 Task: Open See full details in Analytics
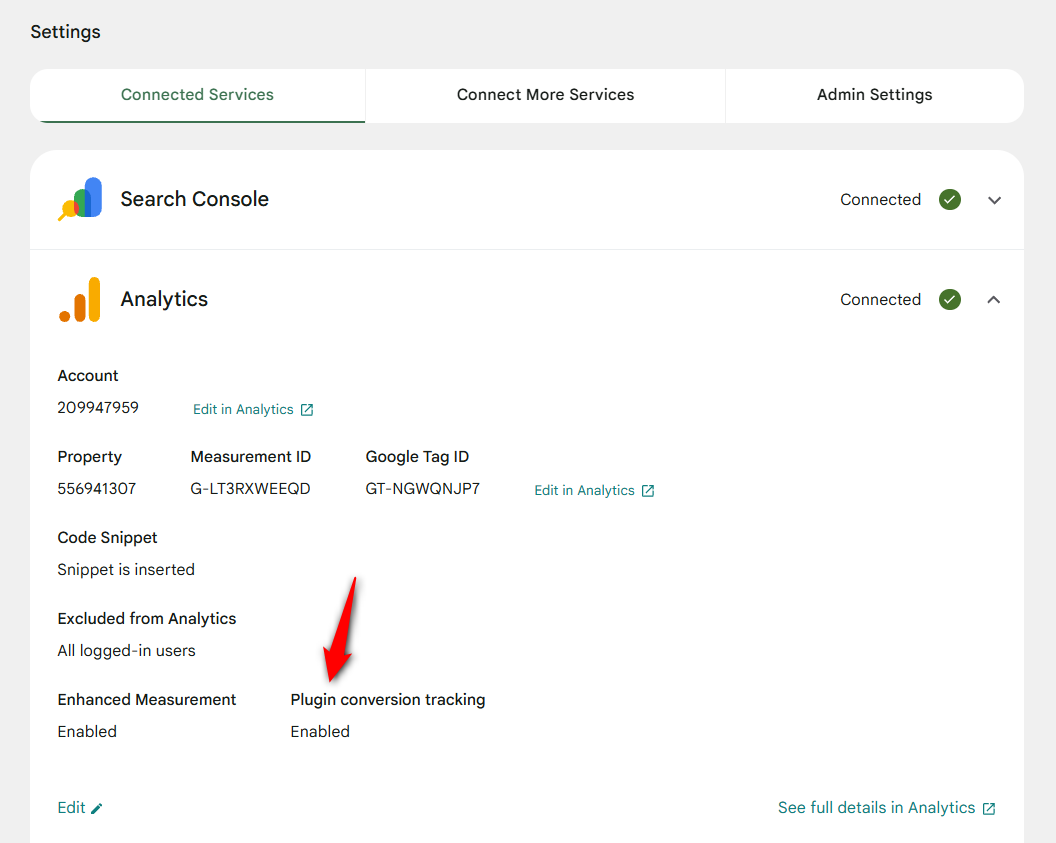click(x=886, y=808)
